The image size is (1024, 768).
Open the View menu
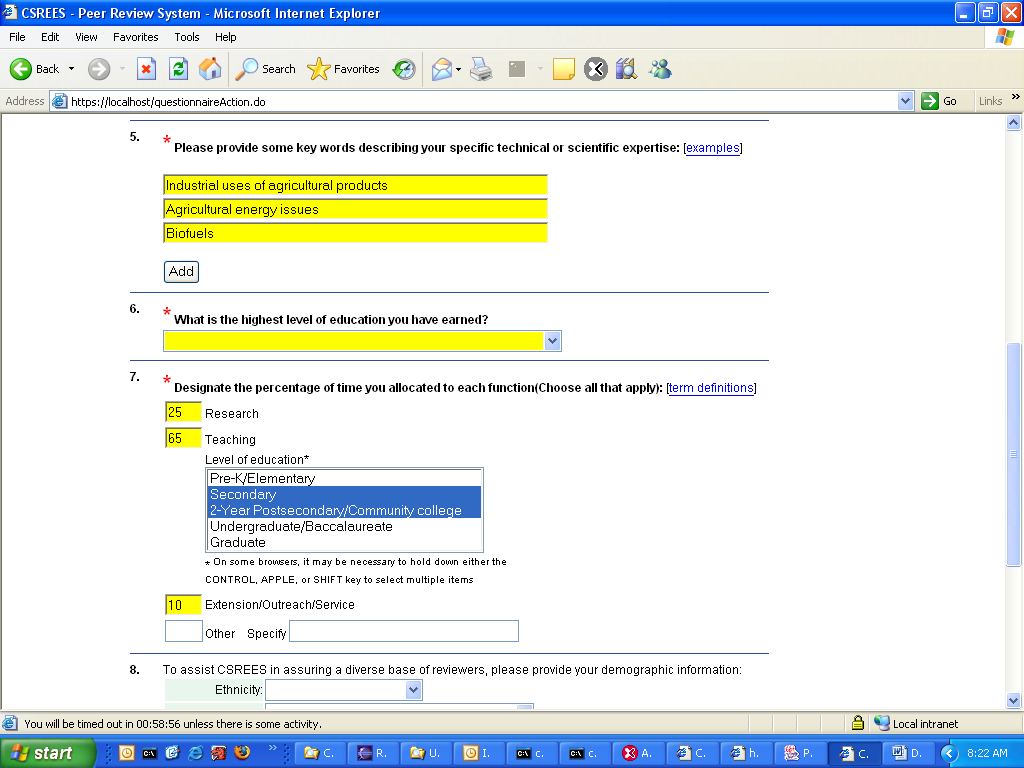coord(86,37)
